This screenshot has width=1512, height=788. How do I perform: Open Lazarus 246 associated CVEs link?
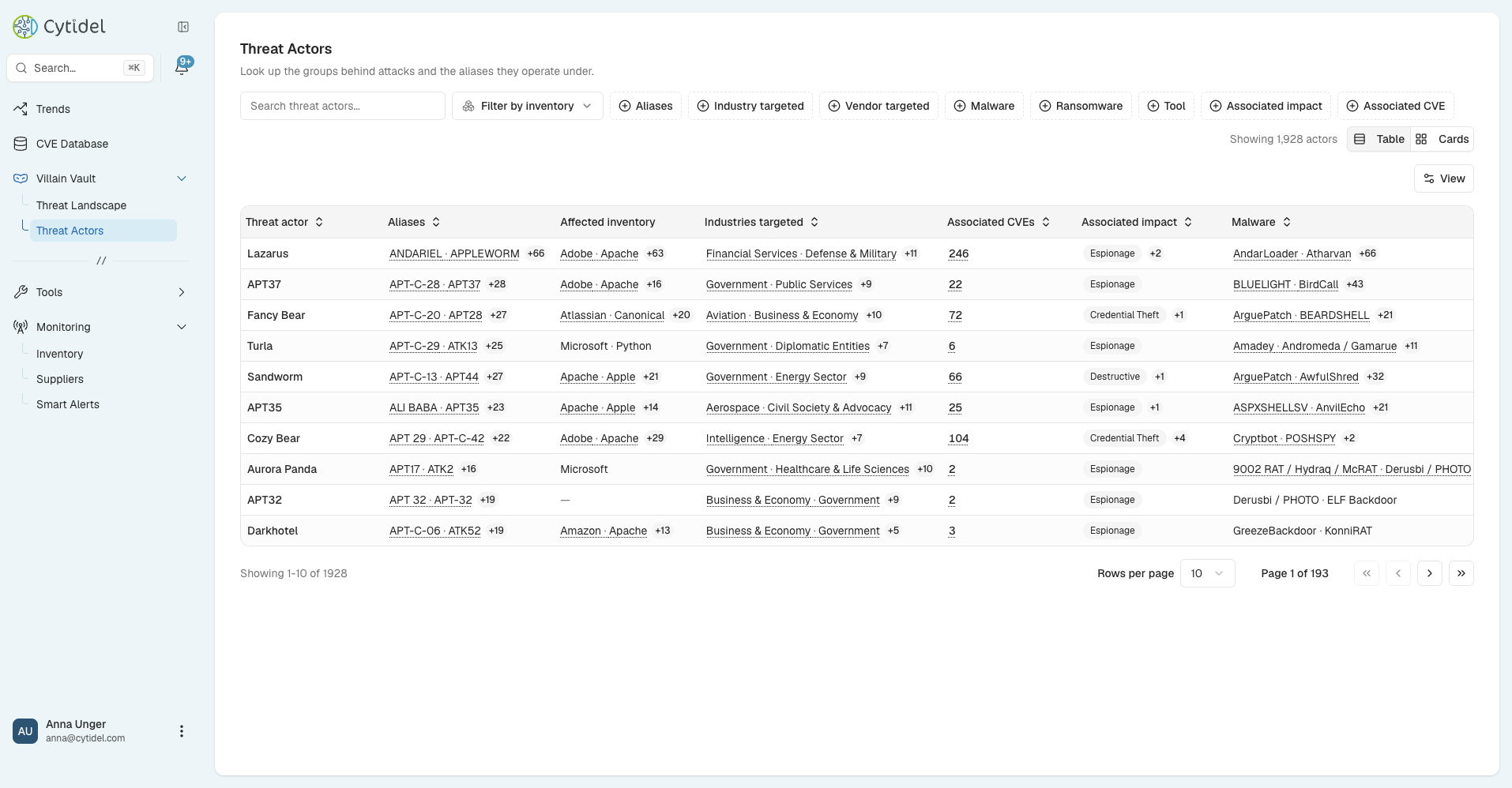click(958, 253)
